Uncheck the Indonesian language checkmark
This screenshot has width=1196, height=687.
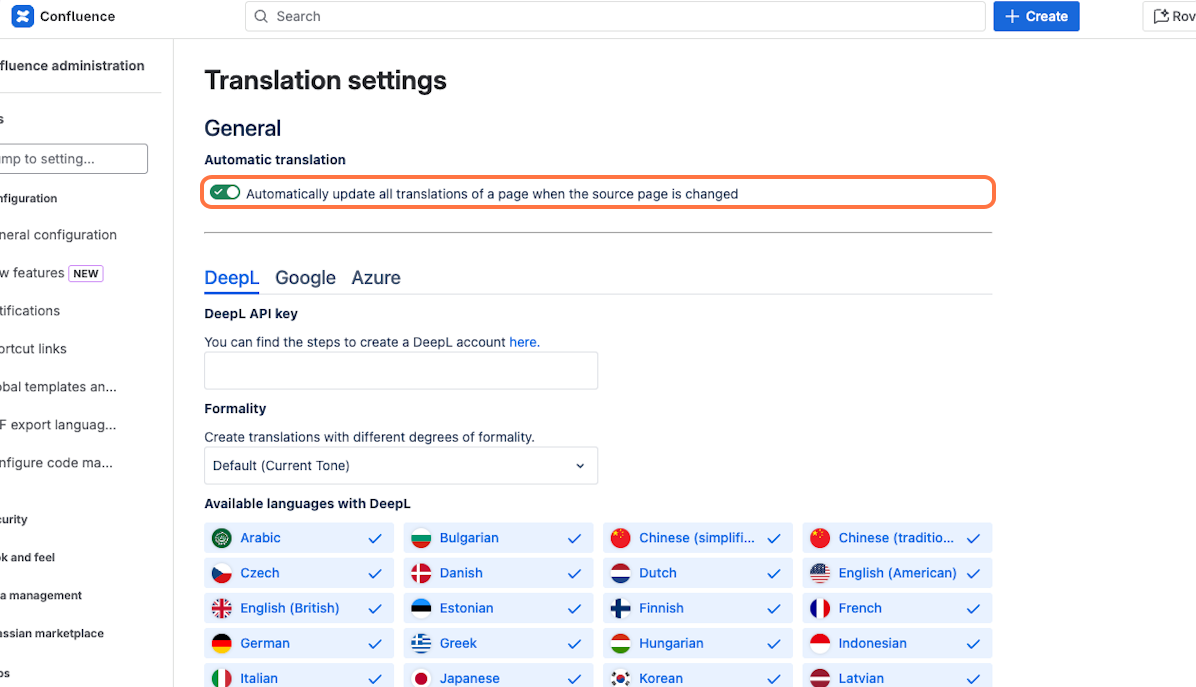pos(973,644)
